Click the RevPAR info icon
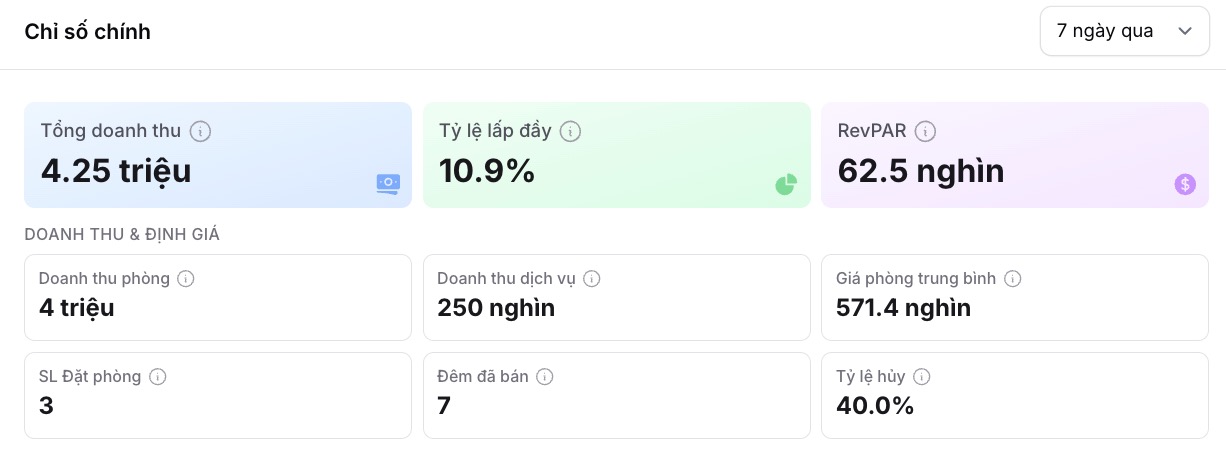The width and height of the screenshot is (1226, 450). click(925, 131)
